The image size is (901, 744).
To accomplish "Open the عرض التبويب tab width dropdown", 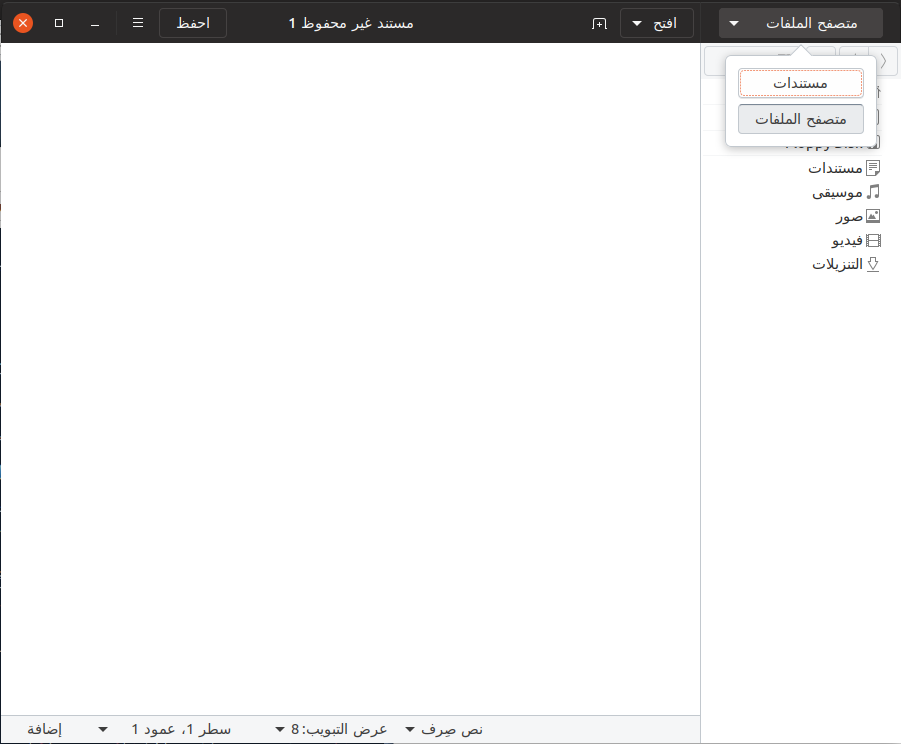I will [x=332, y=730].
